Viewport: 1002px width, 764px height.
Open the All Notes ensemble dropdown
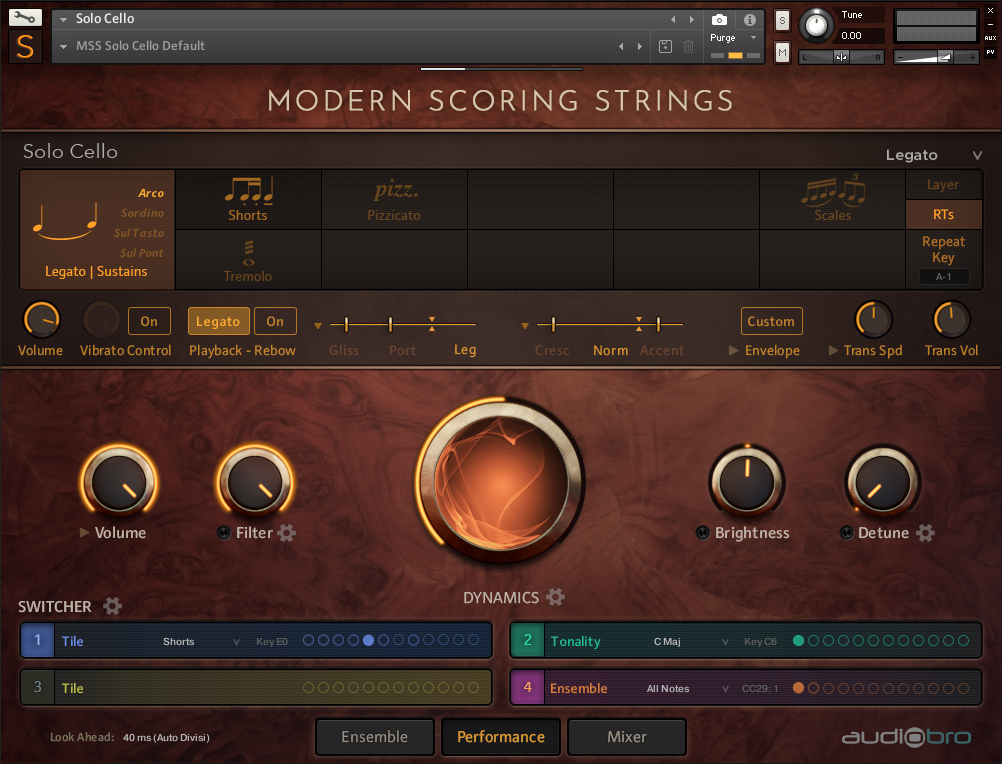(725, 689)
